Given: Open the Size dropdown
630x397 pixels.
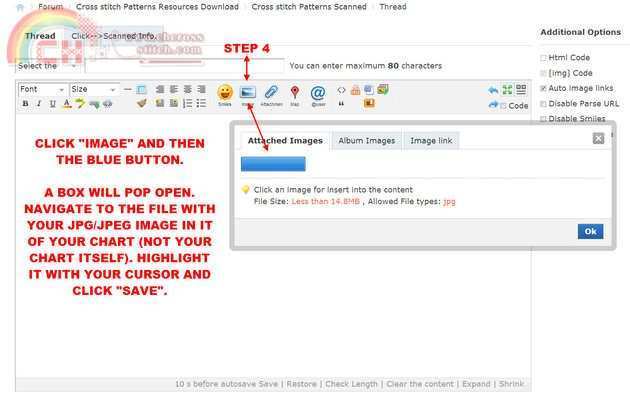Looking at the screenshot, I should pos(94,89).
